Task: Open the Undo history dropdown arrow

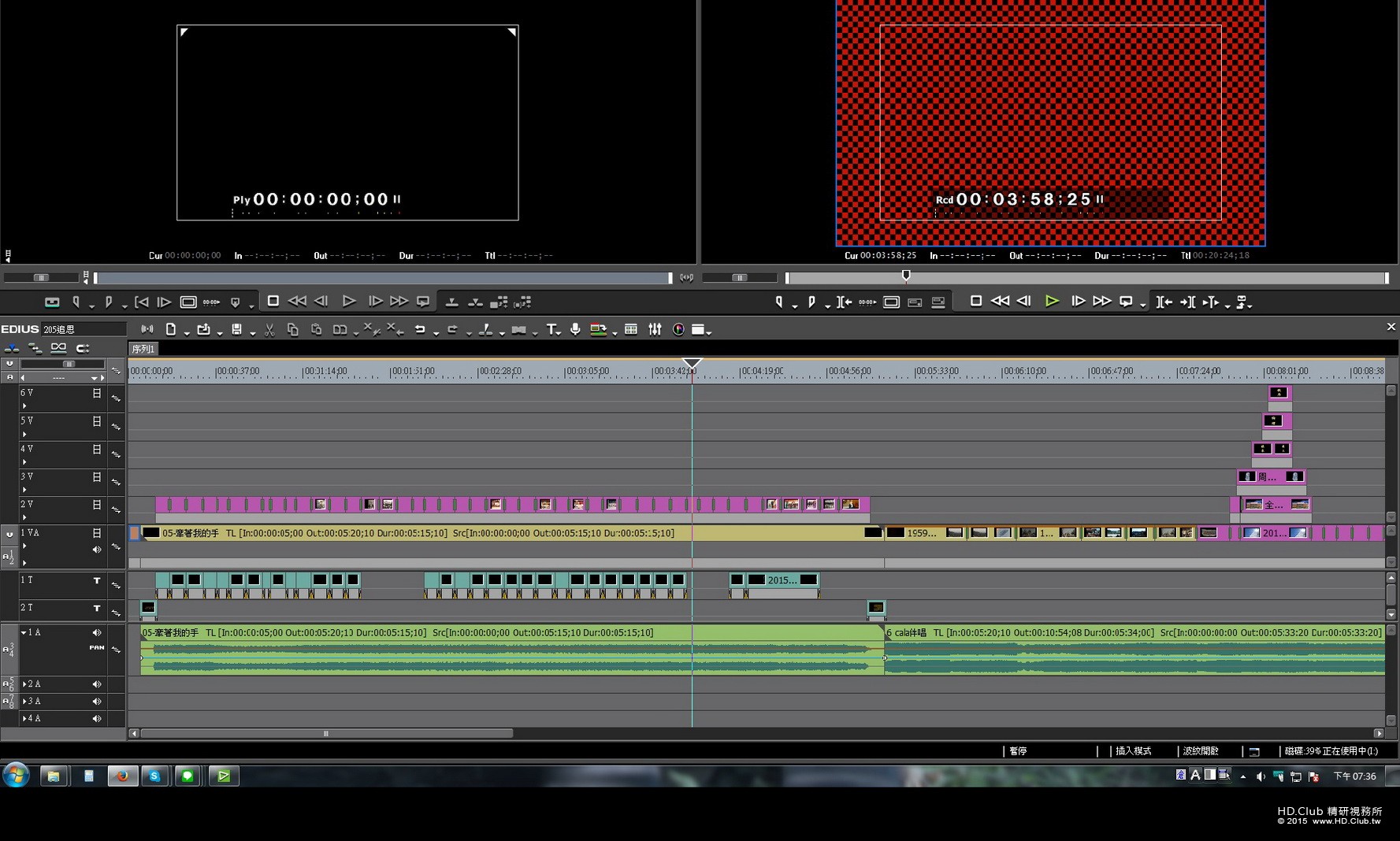Action: point(436,333)
